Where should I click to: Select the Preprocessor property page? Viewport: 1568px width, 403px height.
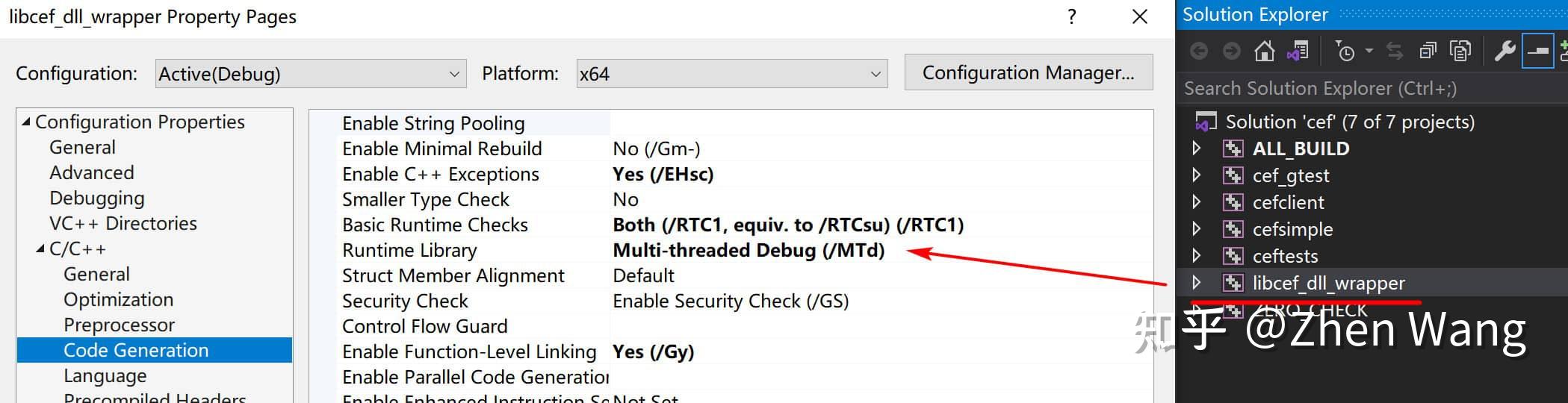point(119,325)
